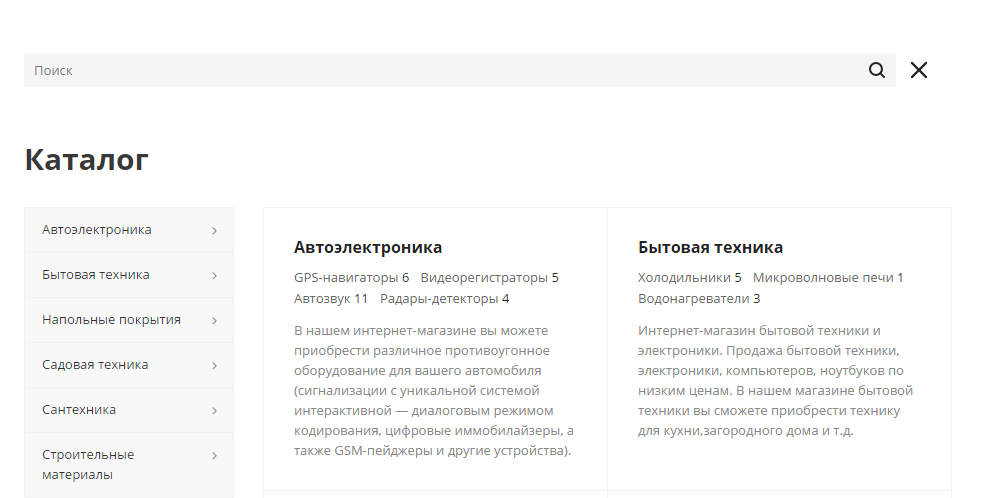Open the Автозвук subcategory link

coord(322,299)
